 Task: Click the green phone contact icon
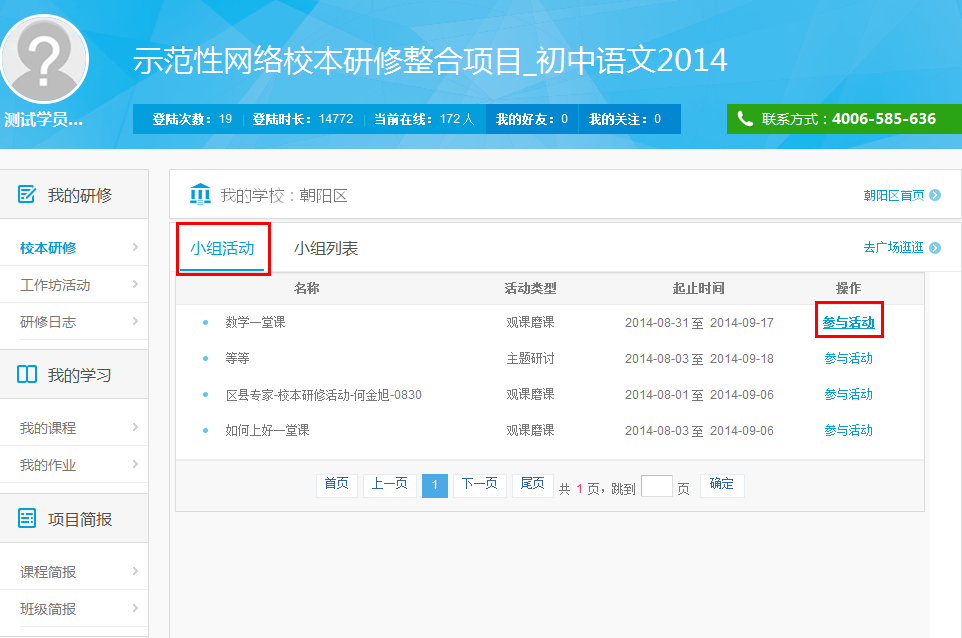pyautogui.click(x=745, y=119)
